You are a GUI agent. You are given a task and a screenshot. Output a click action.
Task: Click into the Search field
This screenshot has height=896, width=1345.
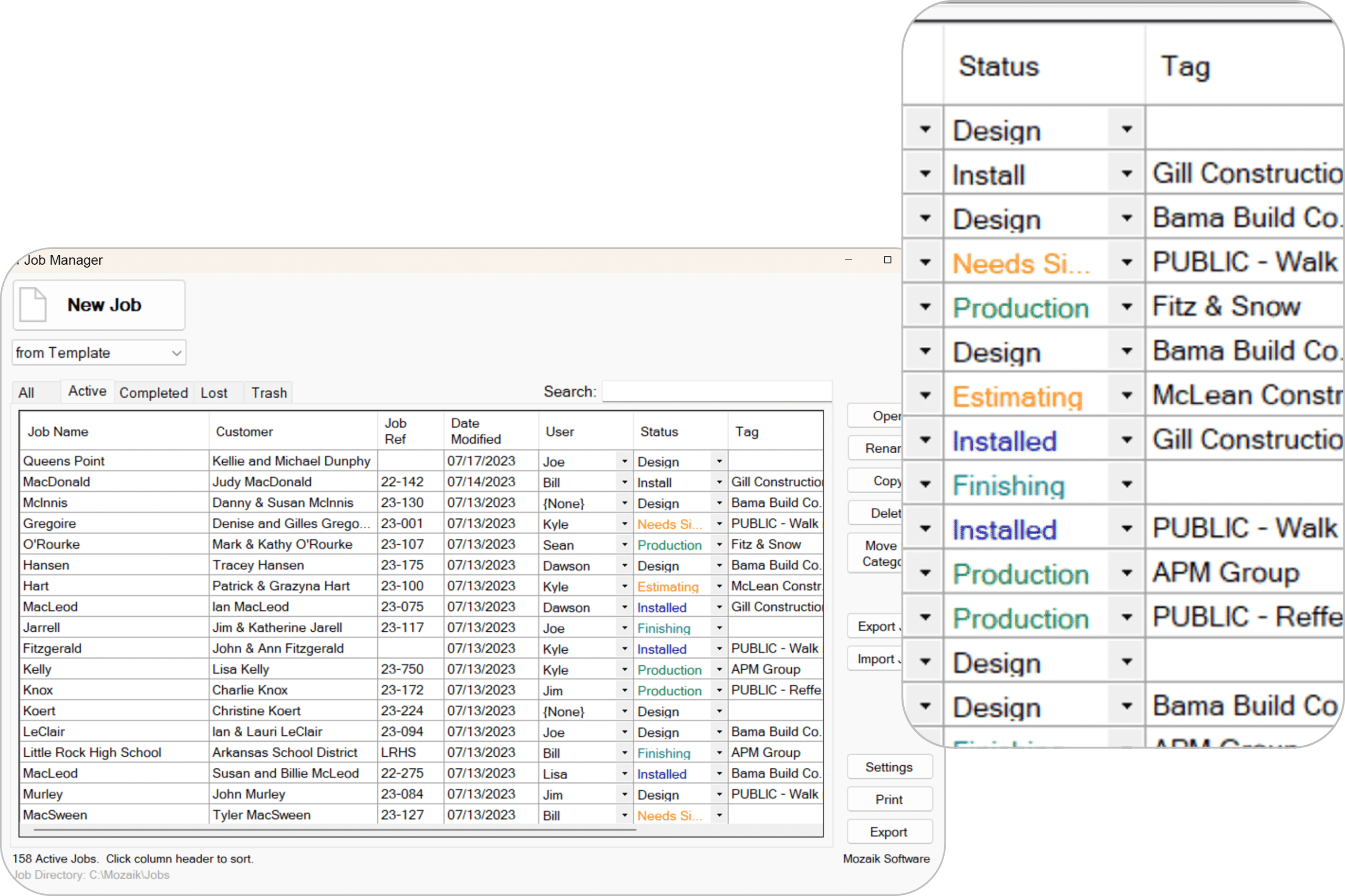tap(716, 392)
